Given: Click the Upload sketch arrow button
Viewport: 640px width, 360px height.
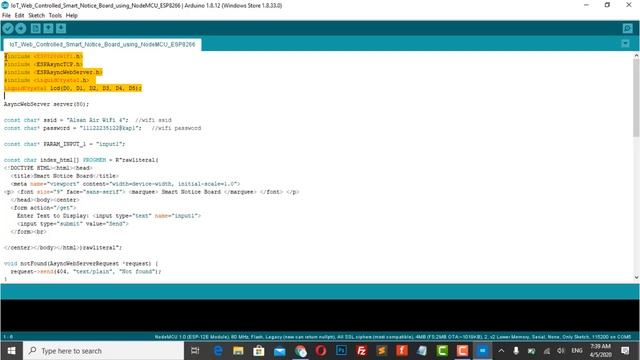Looking at the screenshot, I should [x=20, y=28].
